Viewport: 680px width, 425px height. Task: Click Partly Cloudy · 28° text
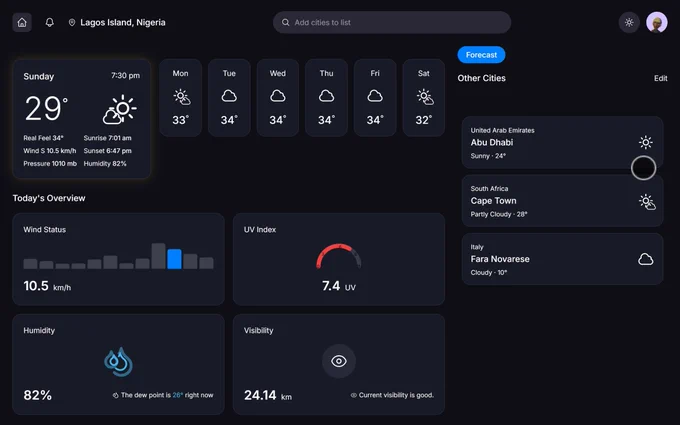(499, 214)
